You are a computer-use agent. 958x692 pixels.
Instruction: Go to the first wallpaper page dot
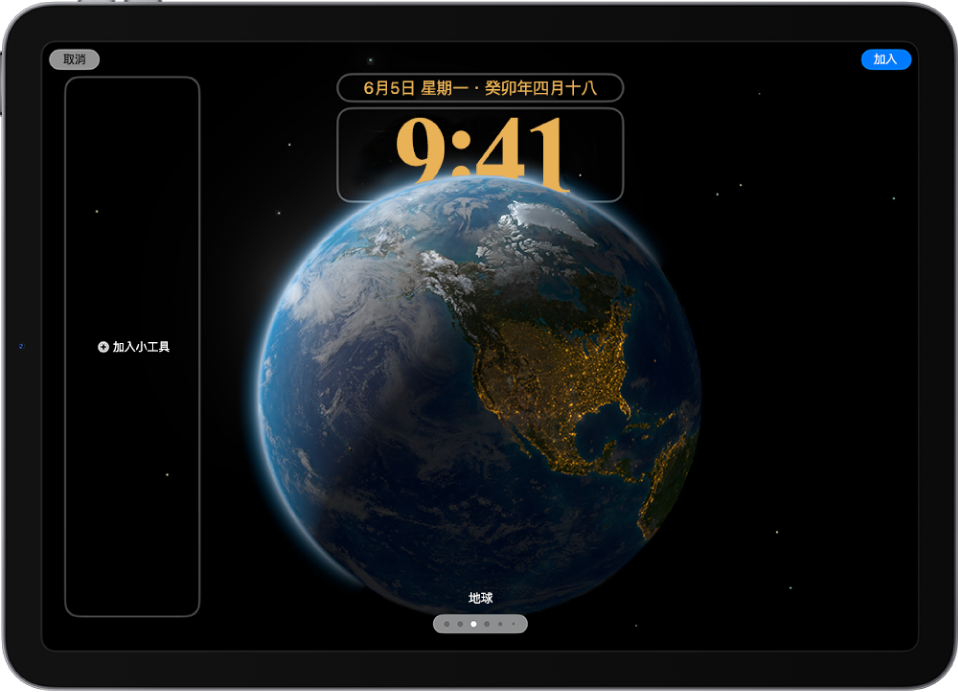coord(446,624)
